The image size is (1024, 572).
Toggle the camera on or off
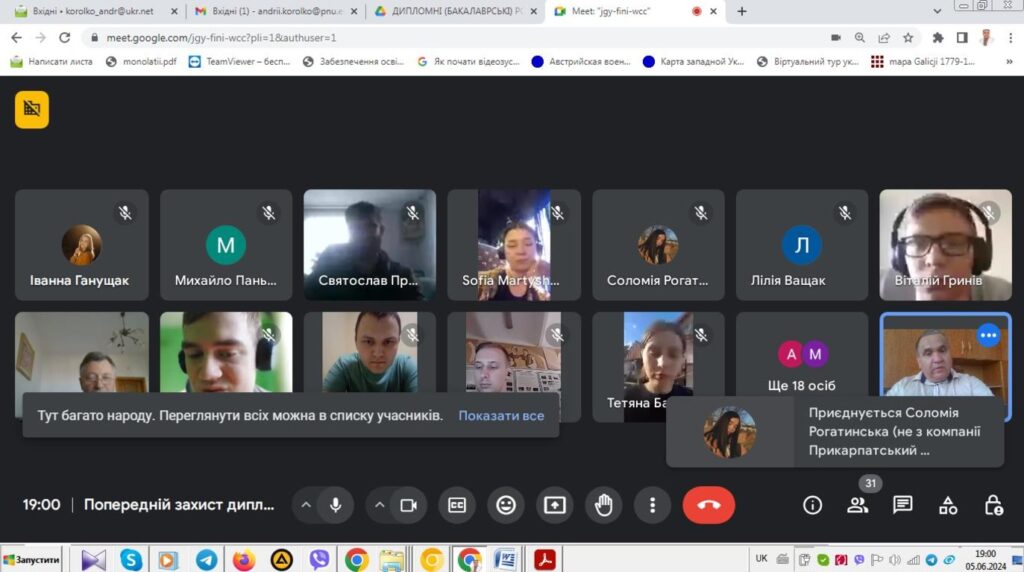point(408,505)
